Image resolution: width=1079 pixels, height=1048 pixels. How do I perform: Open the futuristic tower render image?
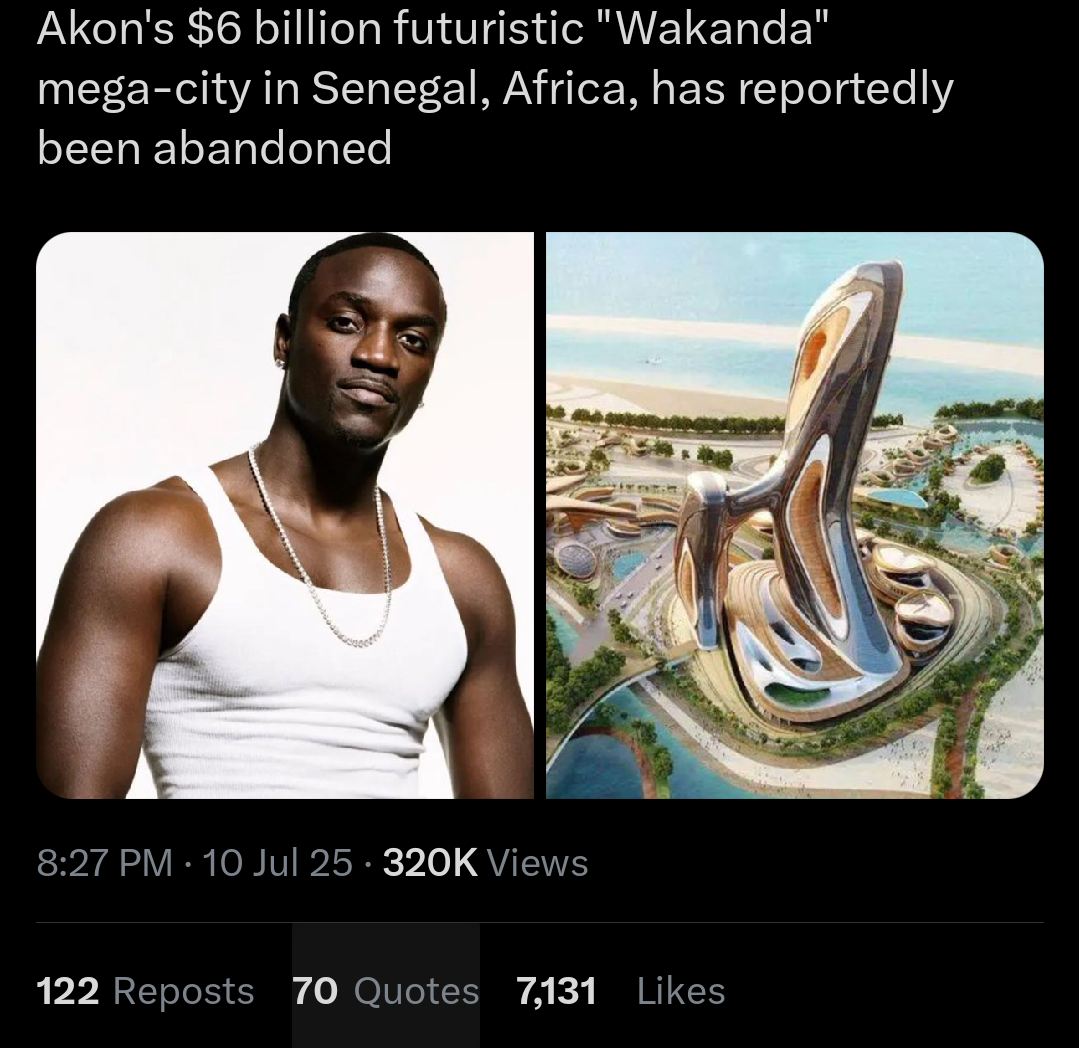795,515
